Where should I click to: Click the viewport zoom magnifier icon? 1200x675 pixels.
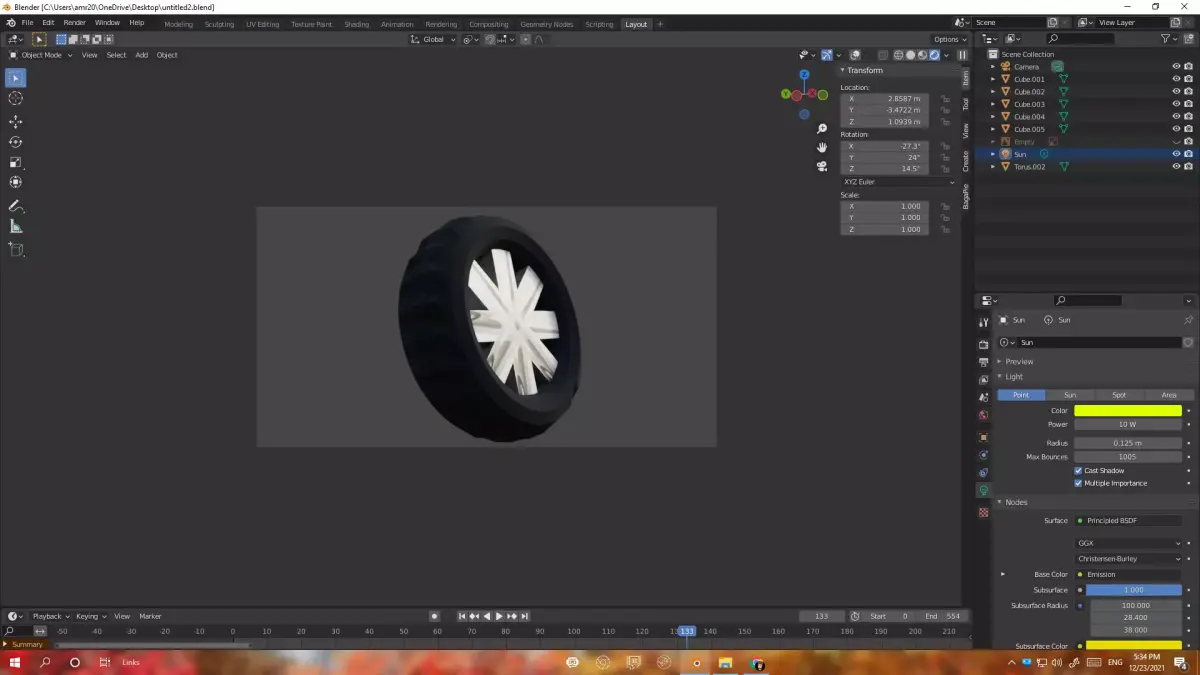coord(822,129)
